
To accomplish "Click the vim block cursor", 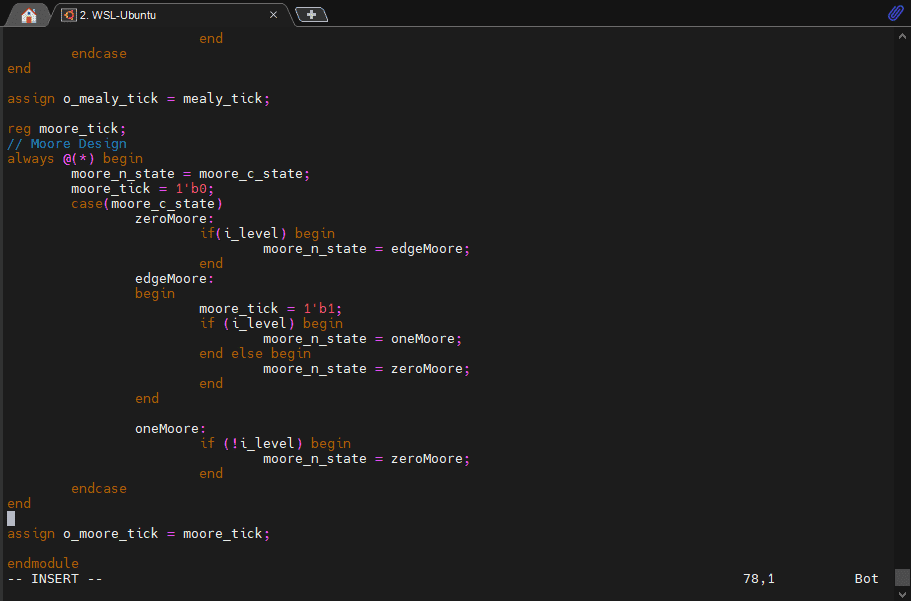I will click(11, 518).
